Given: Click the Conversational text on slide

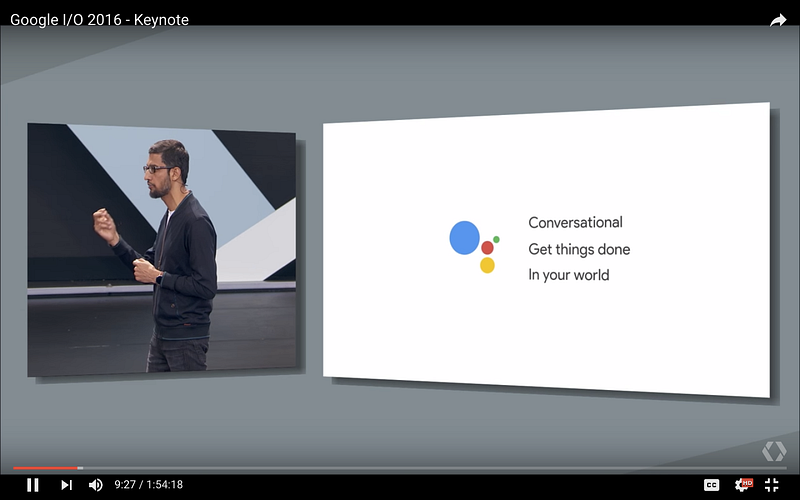Looking at the screenshot, I should pos(576,222).
